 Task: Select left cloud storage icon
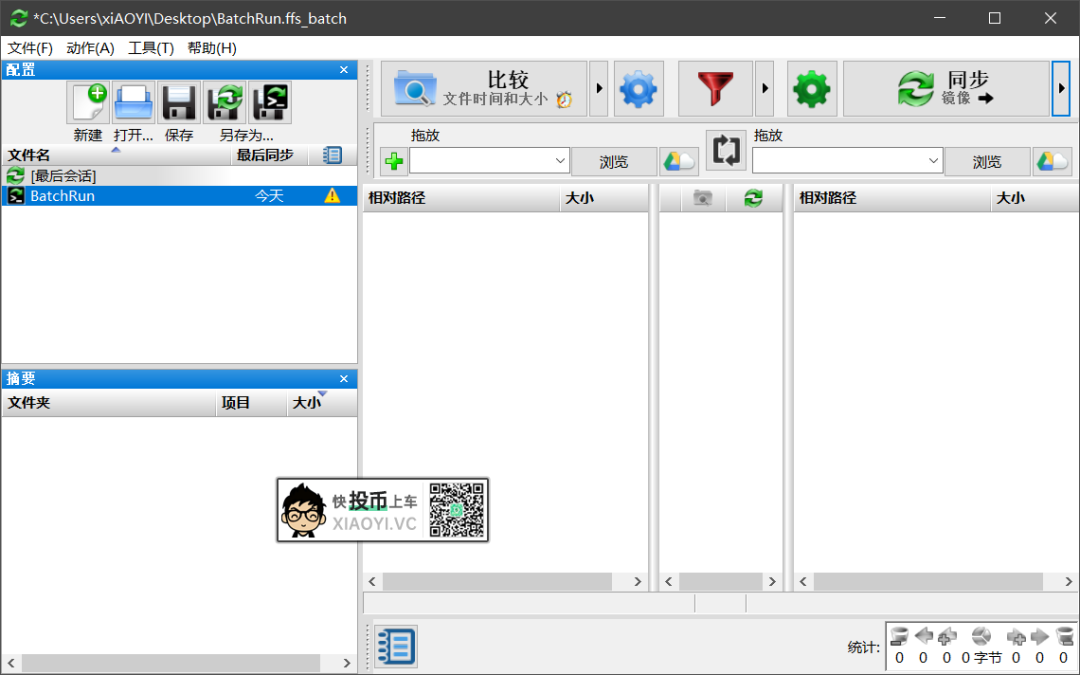point(679,161)
